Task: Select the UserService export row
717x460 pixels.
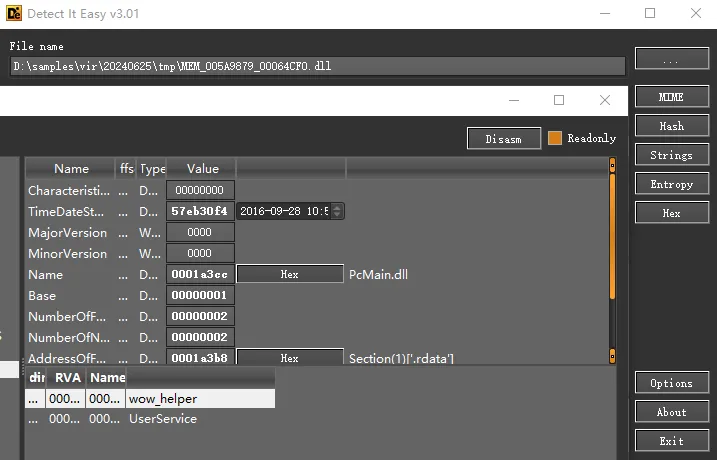Action: tap(163, 419)
